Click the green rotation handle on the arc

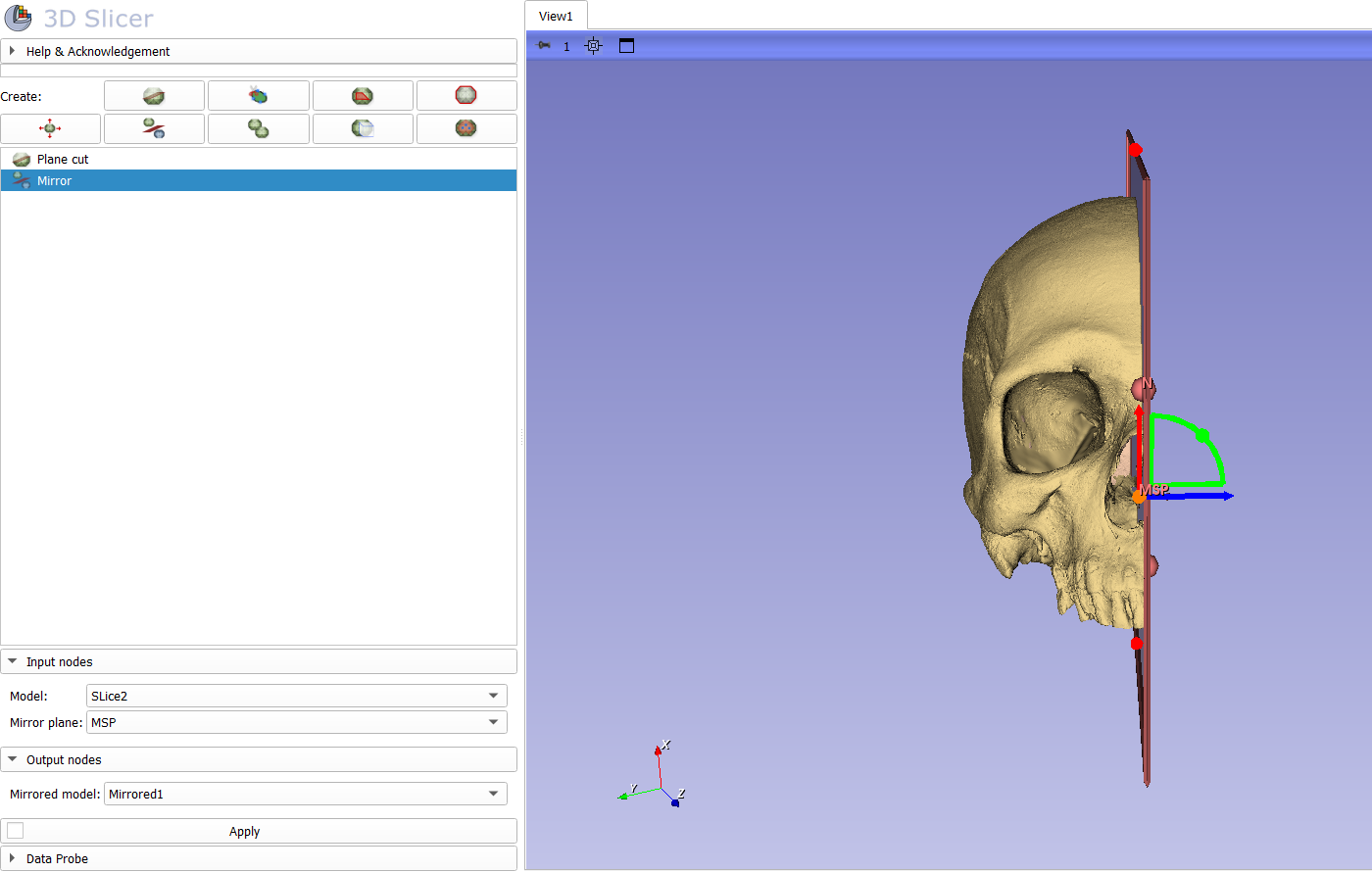click(1202, 435)
